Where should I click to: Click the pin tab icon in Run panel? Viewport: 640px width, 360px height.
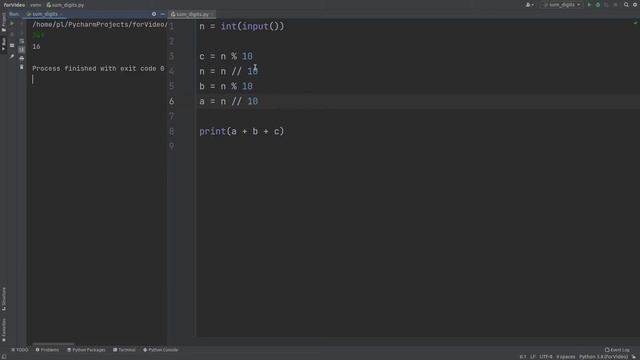click(12, 56)
